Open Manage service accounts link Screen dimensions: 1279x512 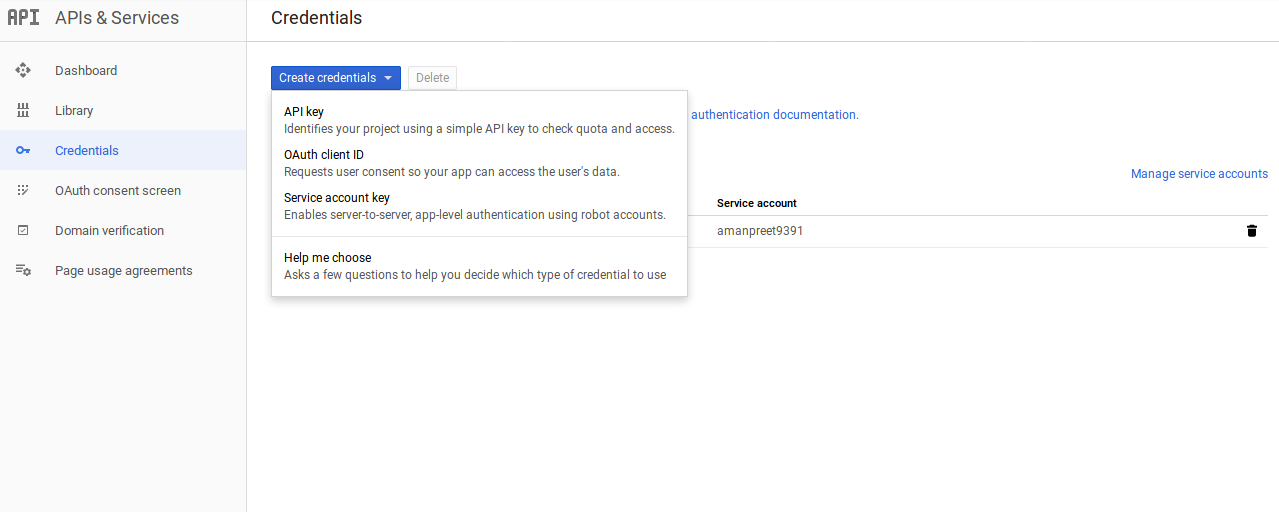tap(1199, 174)
